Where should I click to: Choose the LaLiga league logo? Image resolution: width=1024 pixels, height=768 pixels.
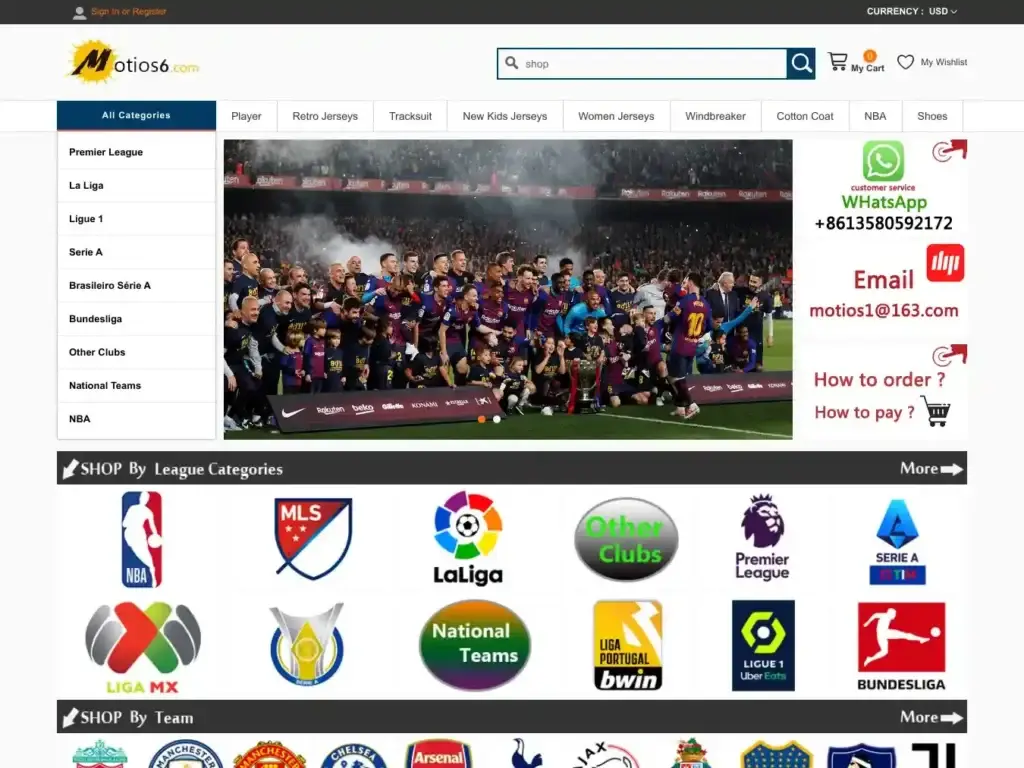(468, 539)
